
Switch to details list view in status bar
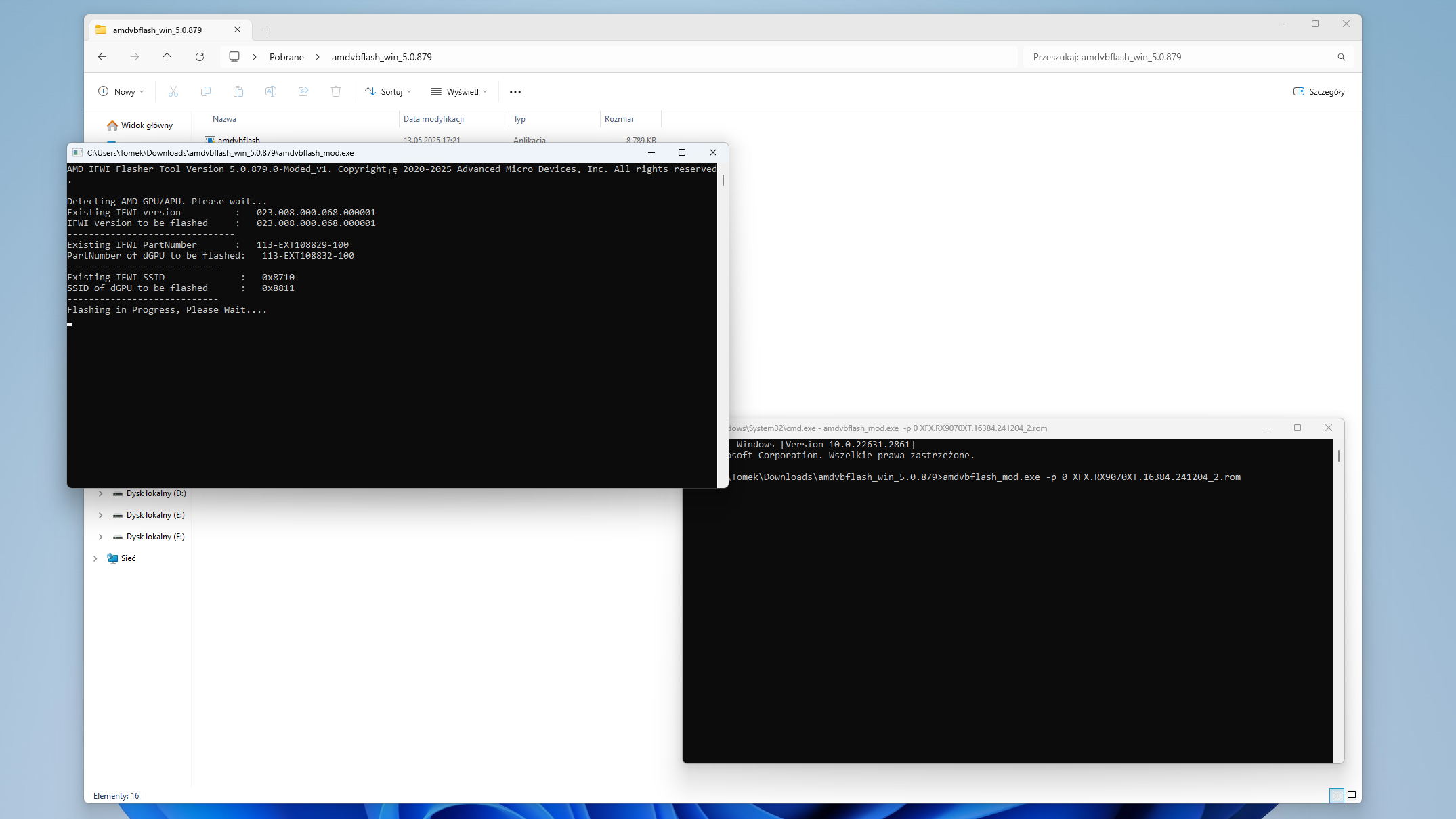[x=1337, y=795]
